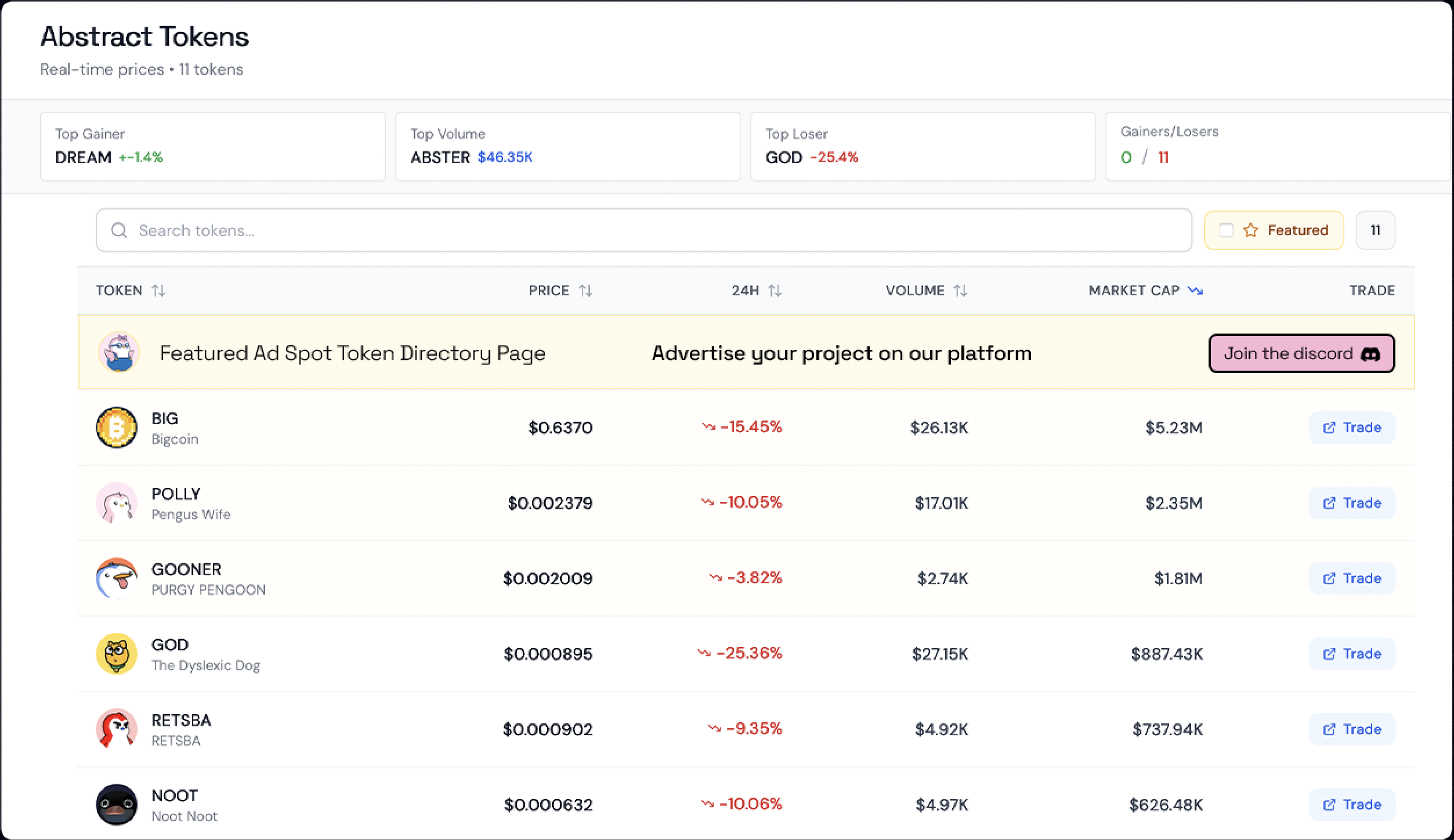Screen dimensions: 1454x840
Task: Click the search magnifier icon
Action: pos(119,230)
